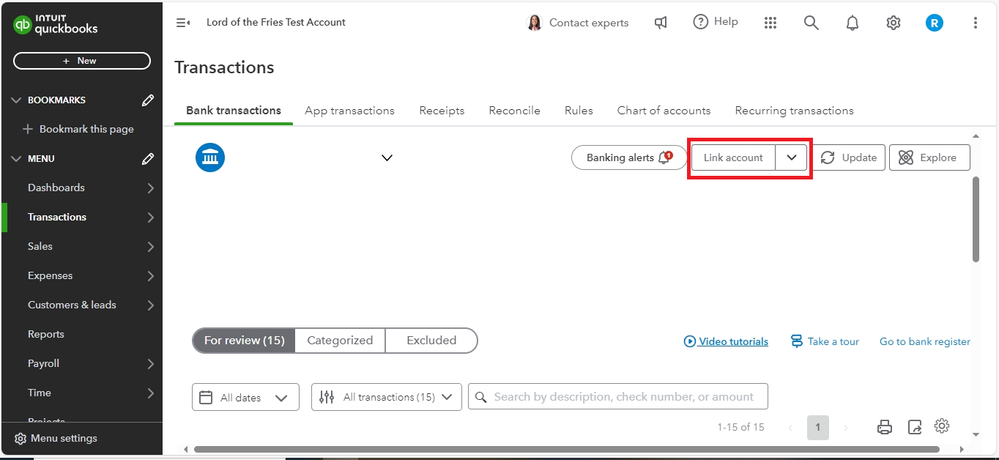Open the All dates dropdown
This screenshot has width=999, height=460.
click(x=245, y=397)
